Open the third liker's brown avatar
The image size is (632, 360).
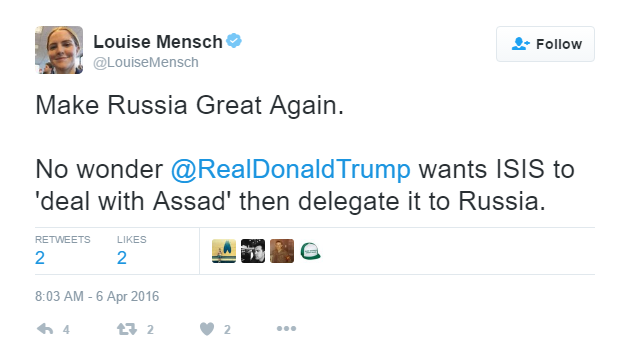(x=282, y=251)
